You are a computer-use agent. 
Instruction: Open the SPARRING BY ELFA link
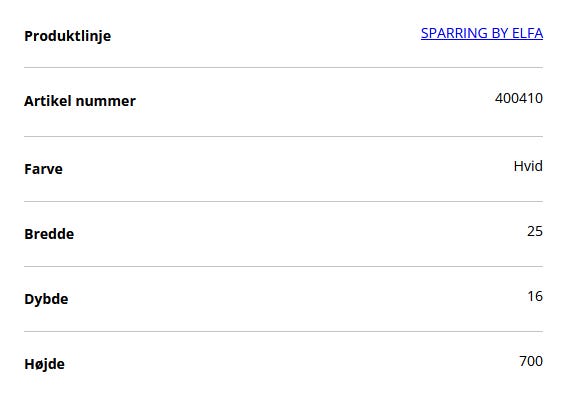(x=481, y=33)
